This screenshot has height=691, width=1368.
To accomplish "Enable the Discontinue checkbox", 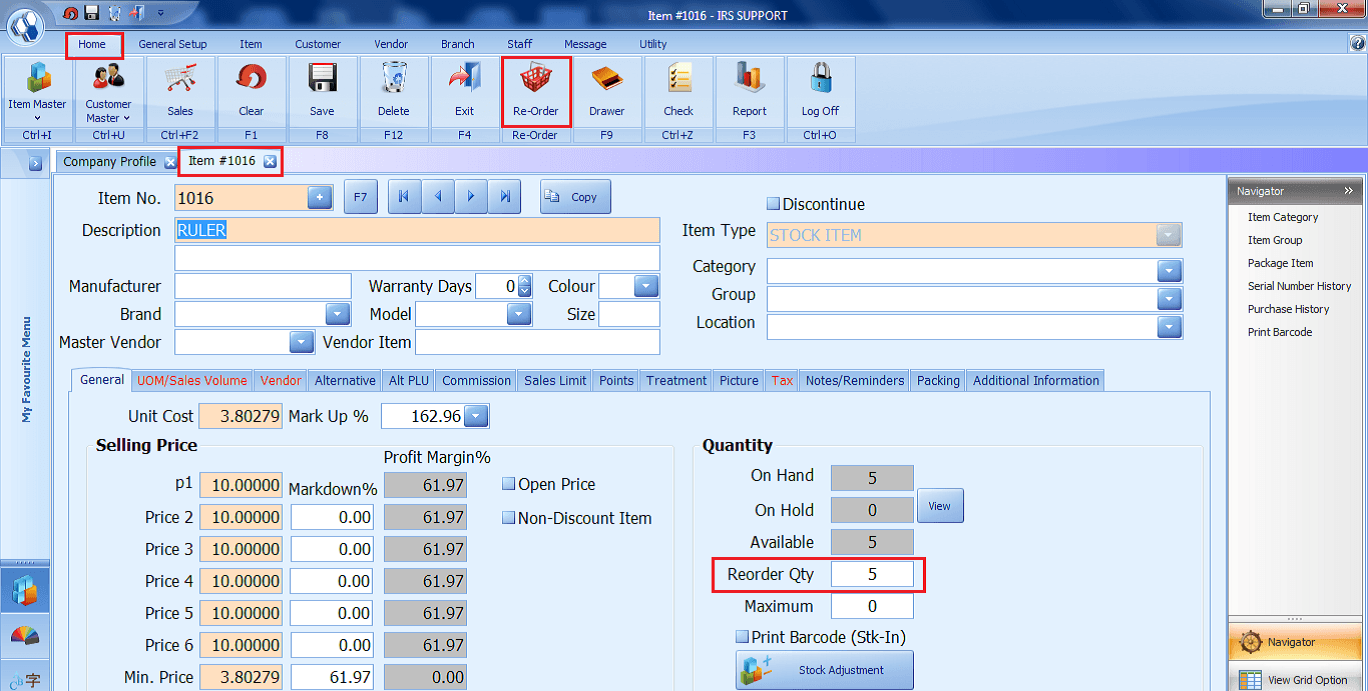I will [x=772, y=203].
